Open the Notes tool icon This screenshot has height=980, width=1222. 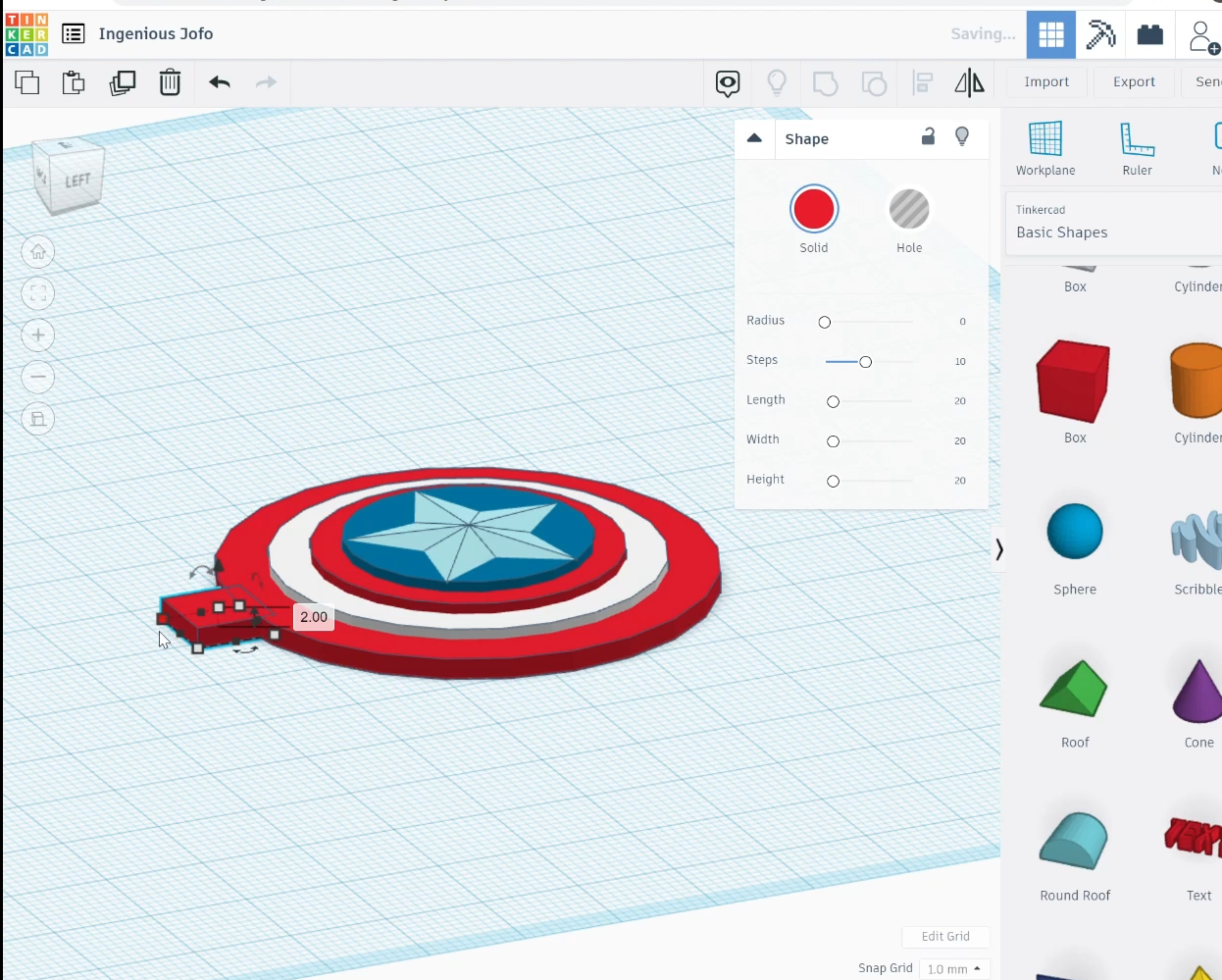click(x=728, y=83)
